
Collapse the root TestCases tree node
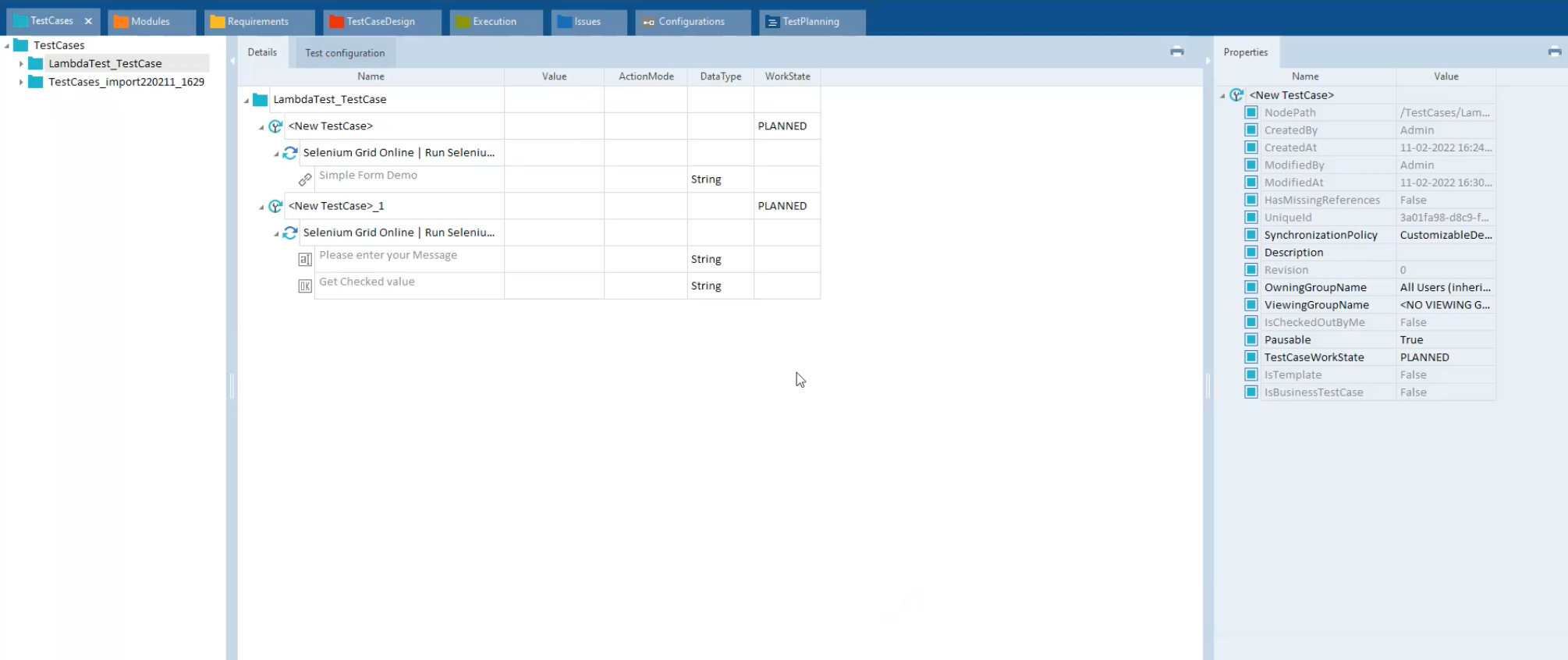[7, 46]
